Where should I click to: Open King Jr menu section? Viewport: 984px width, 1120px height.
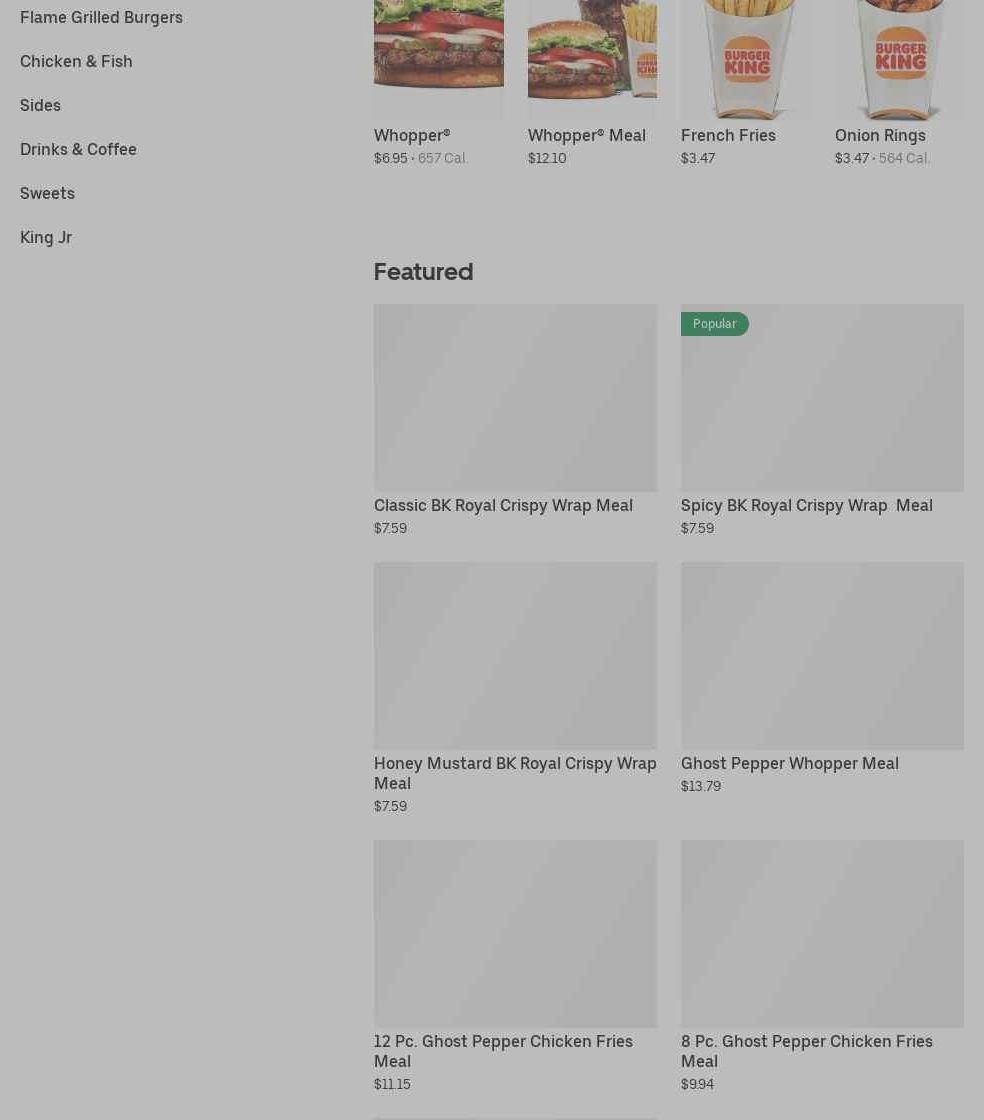click(46, 237)
